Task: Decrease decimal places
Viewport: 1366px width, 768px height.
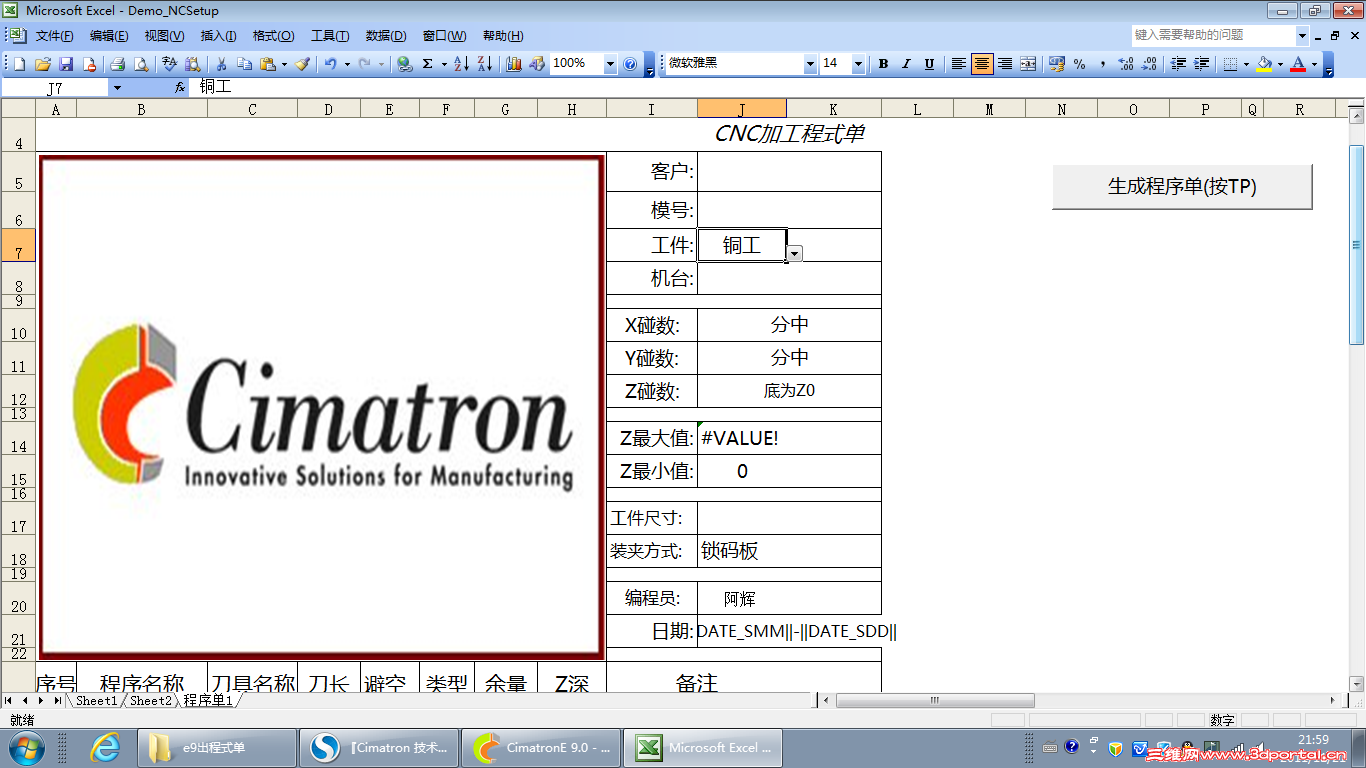Action: (1149, 64)
